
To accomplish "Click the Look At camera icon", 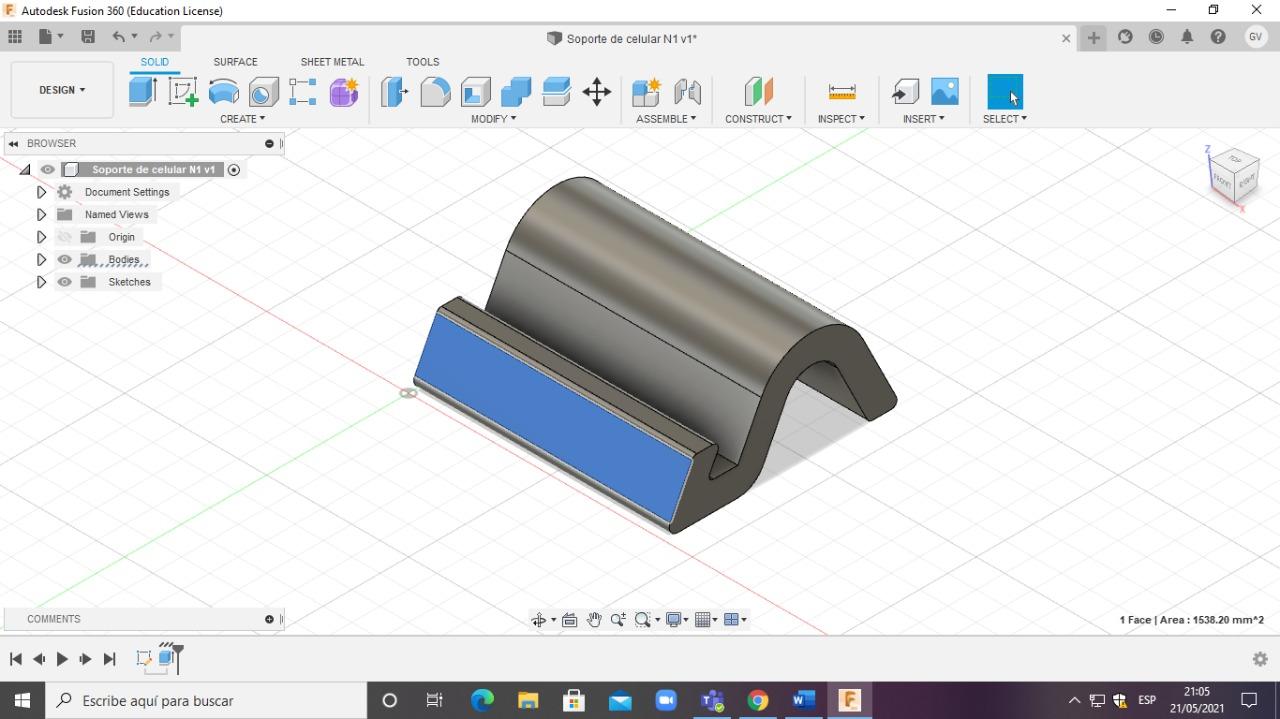I will pos(570,620).
